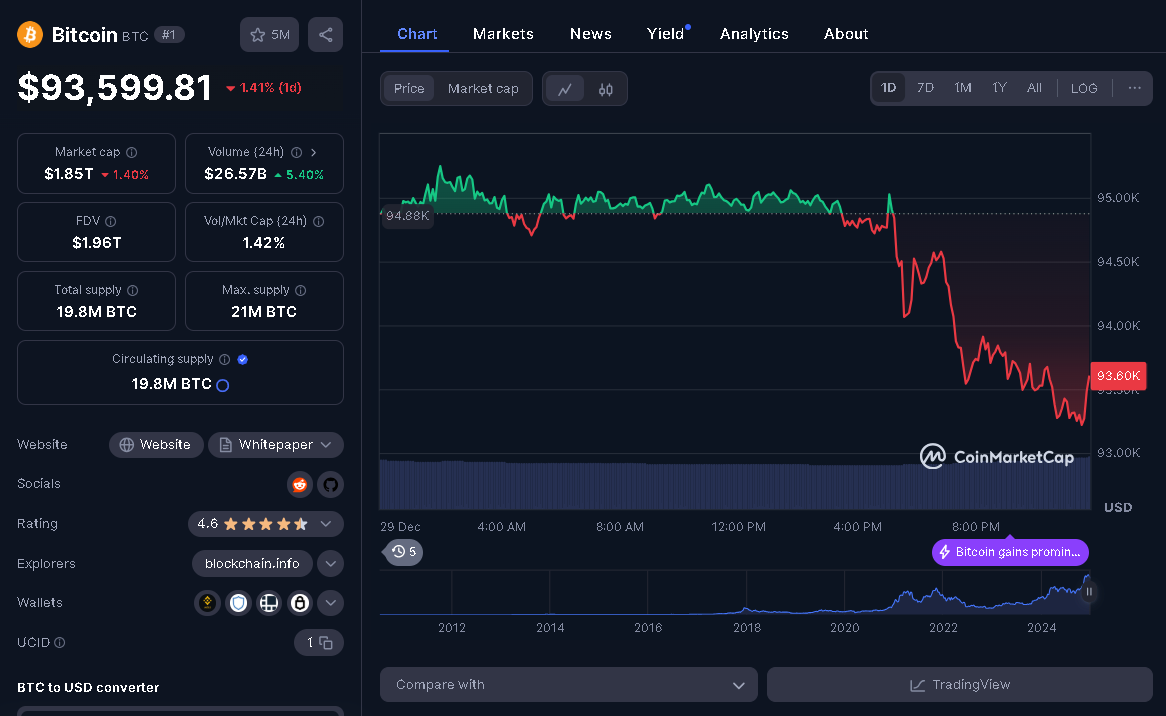Open Volume (24h) details arrow

point(314,152)
